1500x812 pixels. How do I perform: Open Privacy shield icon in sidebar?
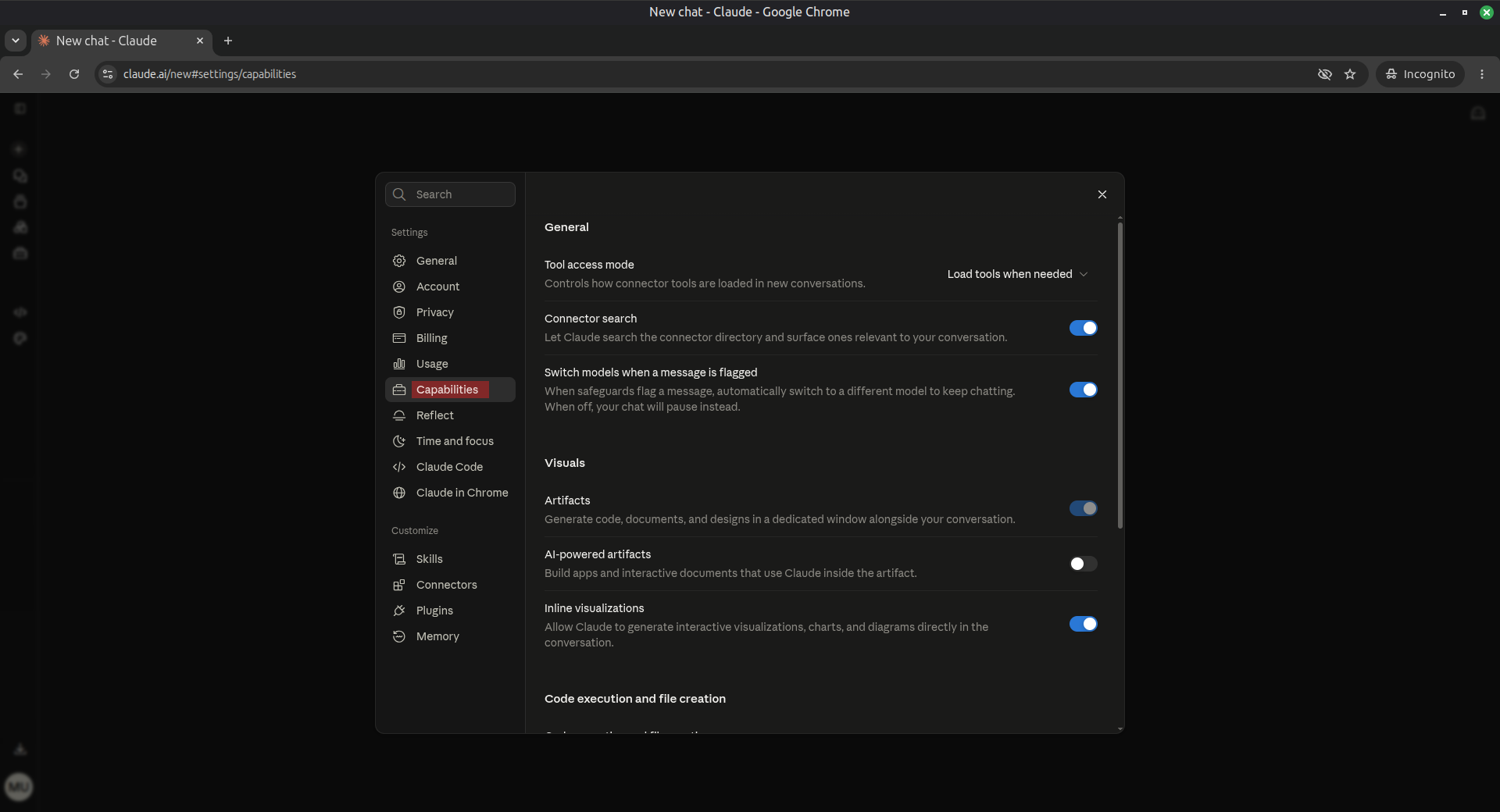coord(399,312)
